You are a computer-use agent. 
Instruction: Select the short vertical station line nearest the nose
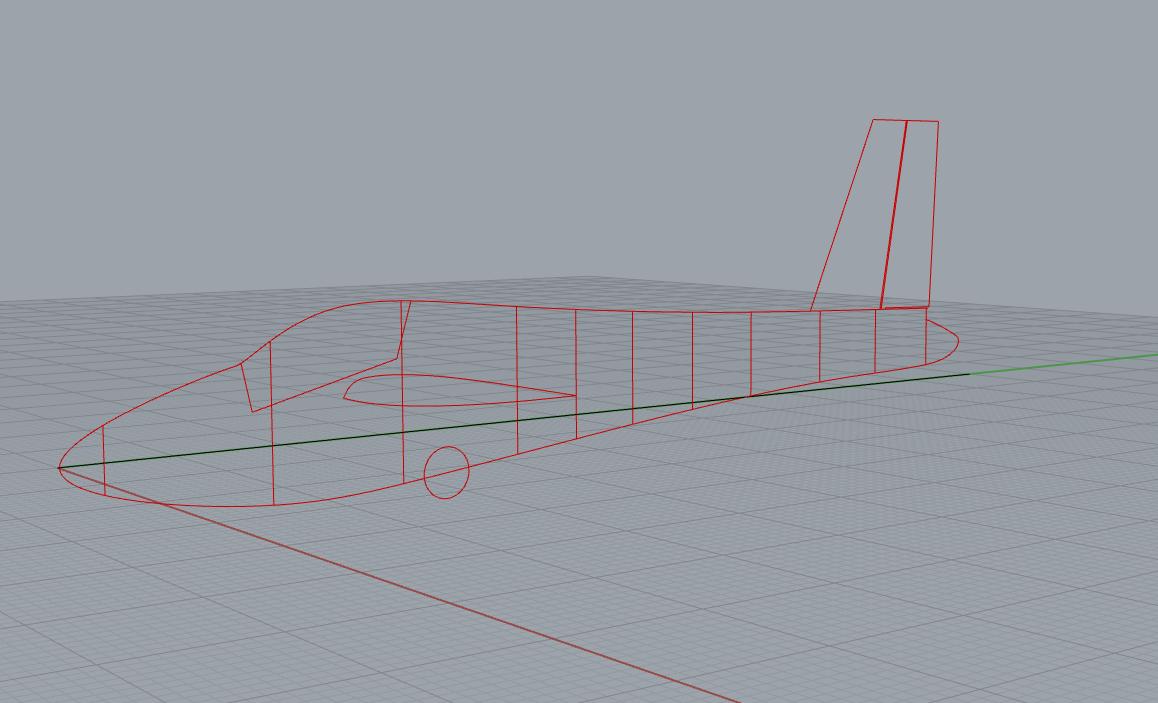(103, 460)
